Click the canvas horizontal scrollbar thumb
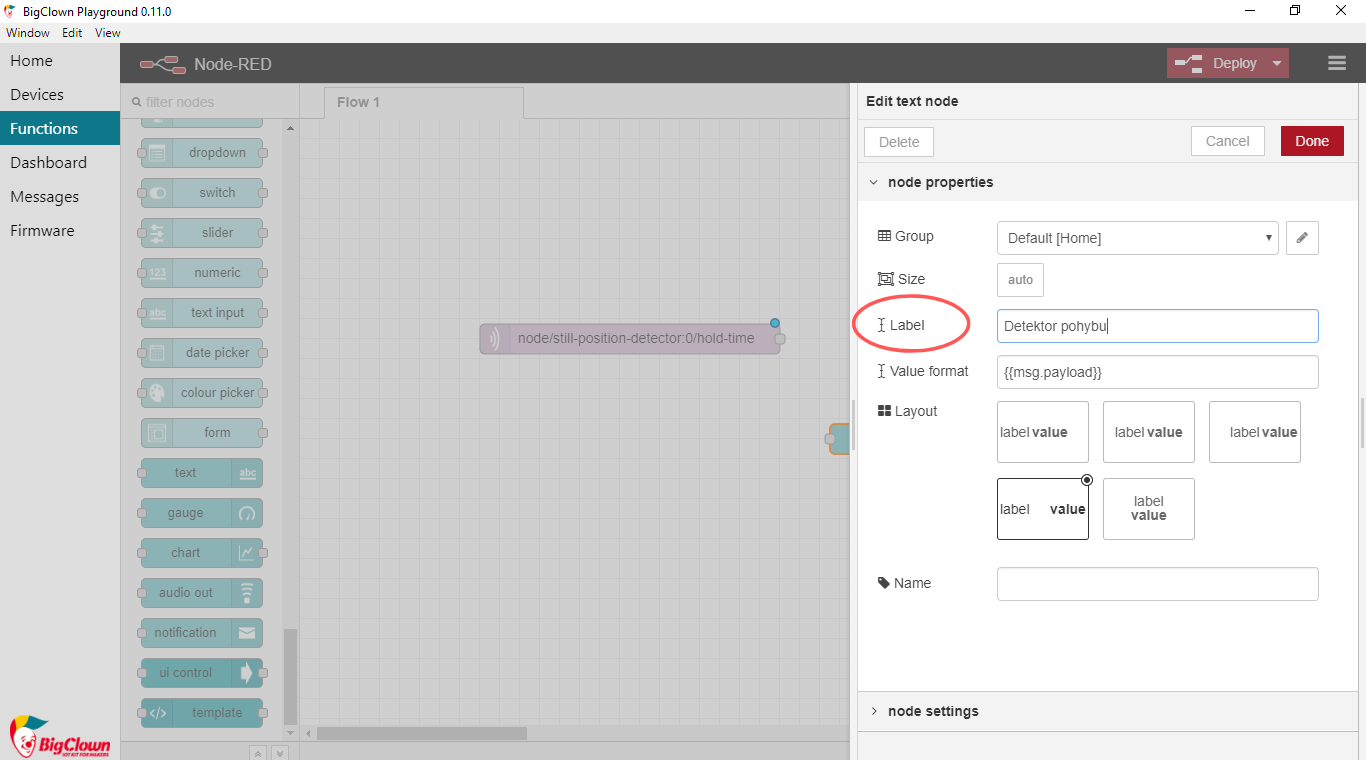This screenshot has height=760, width=1366. 422,734
